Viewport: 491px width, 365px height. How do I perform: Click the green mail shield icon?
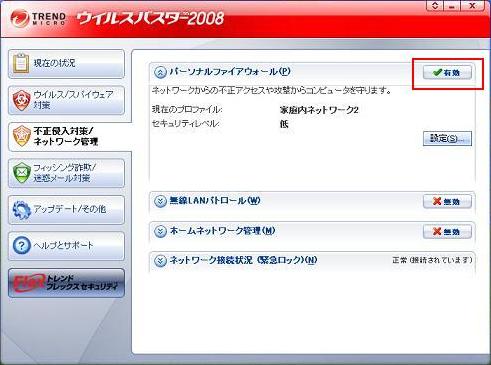pos(22,173)
